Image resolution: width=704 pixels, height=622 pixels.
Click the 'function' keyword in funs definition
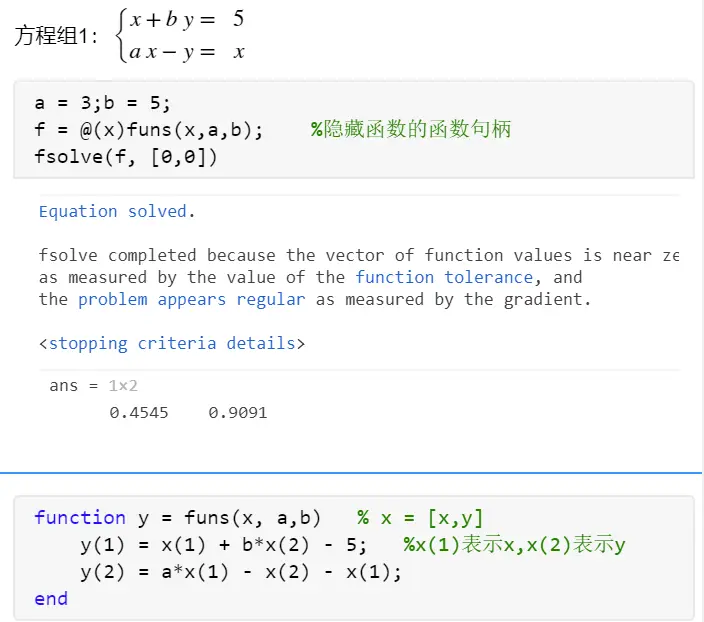coord(80,517)
